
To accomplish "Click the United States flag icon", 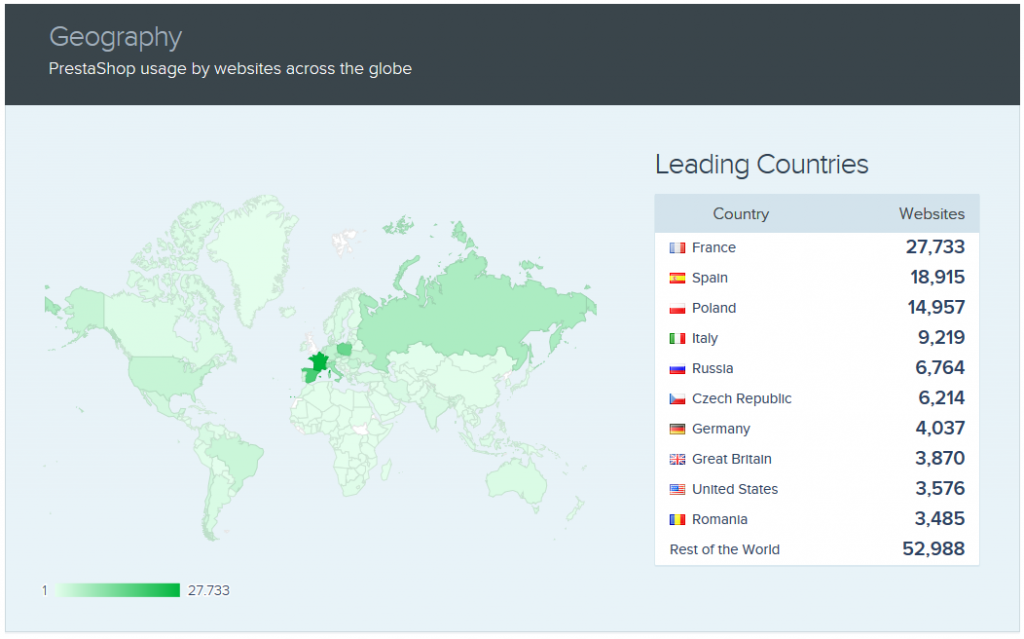I will 677,489.
